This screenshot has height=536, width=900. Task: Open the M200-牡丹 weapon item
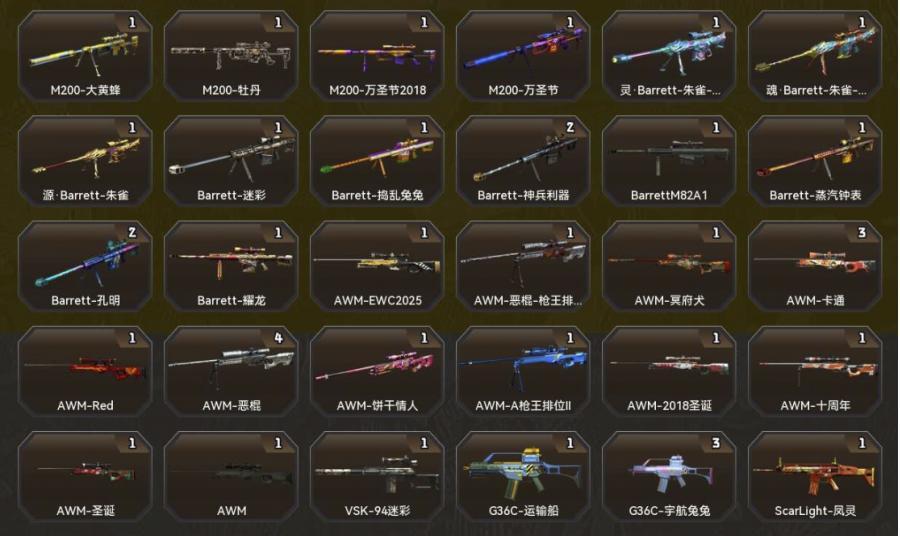[x=231, y=56]
